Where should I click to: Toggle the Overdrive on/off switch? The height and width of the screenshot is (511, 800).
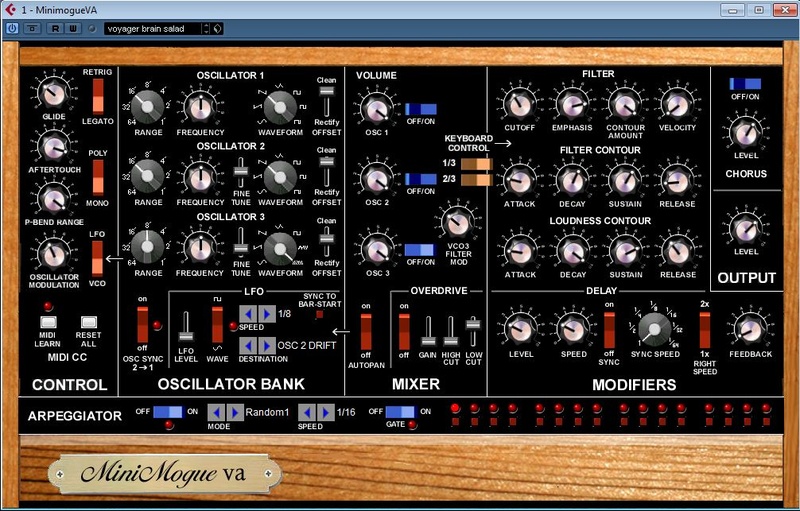point(404,332)
